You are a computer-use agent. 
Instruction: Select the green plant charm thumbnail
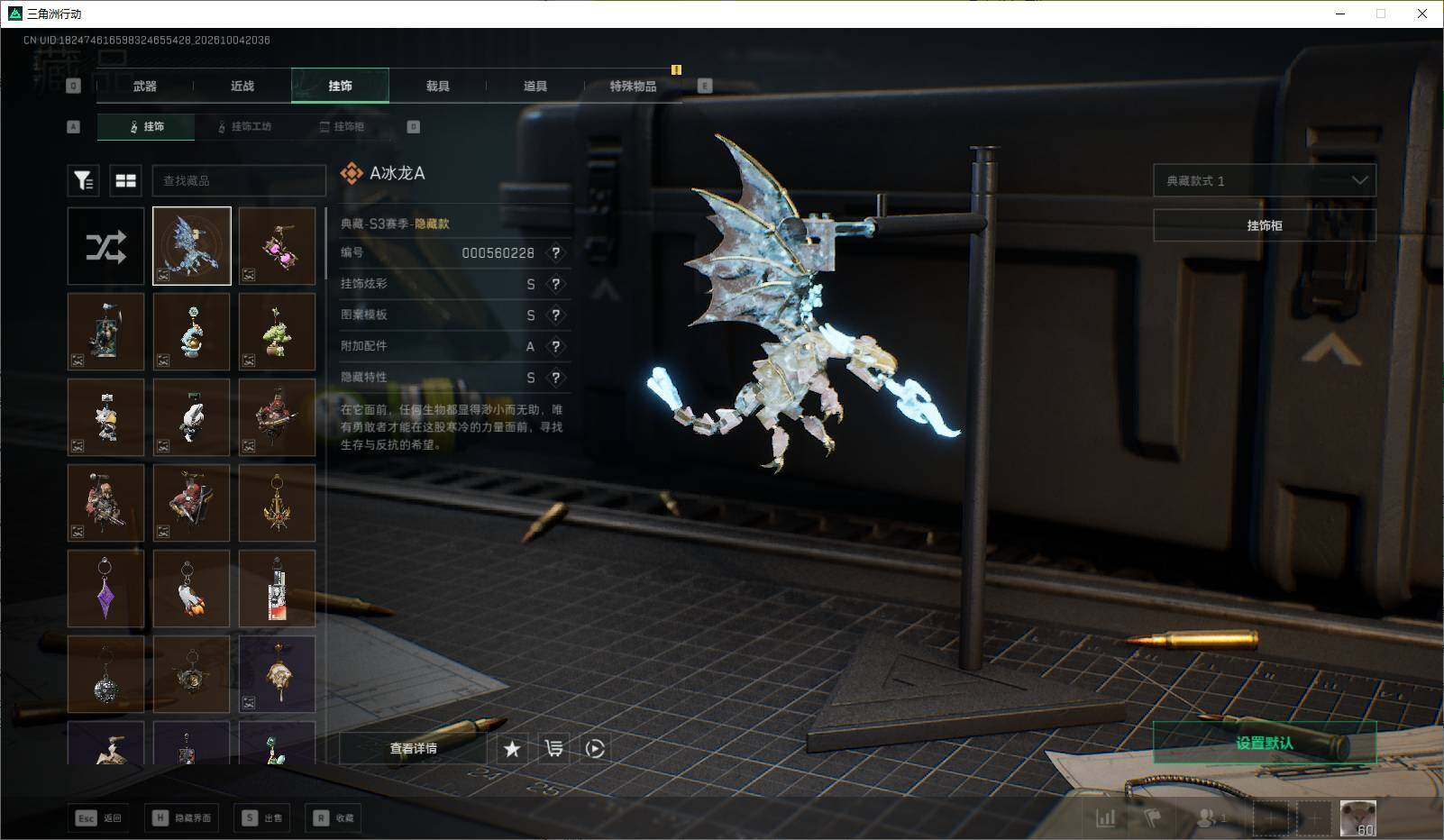tap(278, 332)
